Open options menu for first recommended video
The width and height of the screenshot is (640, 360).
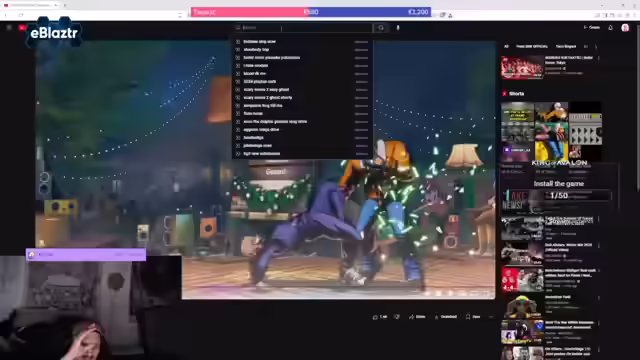(599, 58)
